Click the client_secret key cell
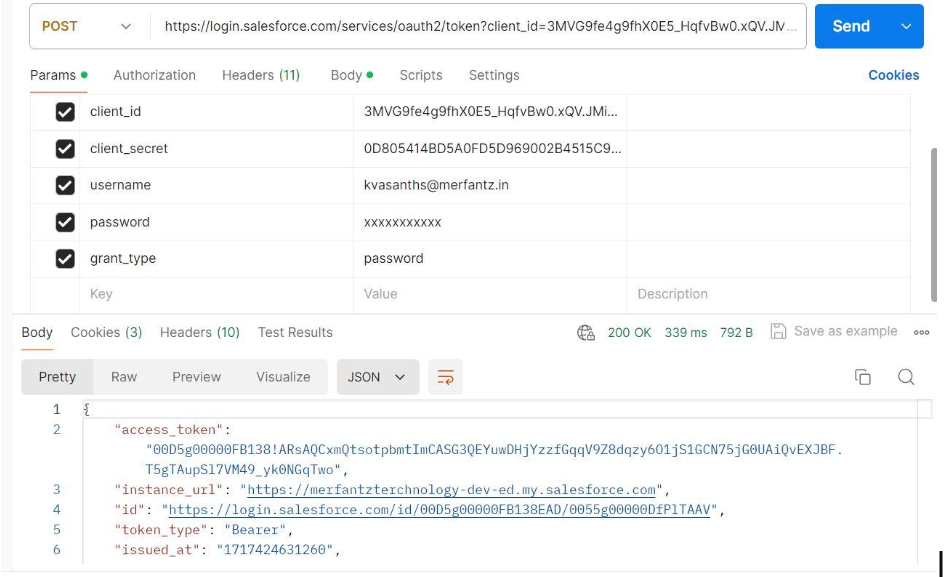This screenshot has width=952, height=577. (216, 149)
